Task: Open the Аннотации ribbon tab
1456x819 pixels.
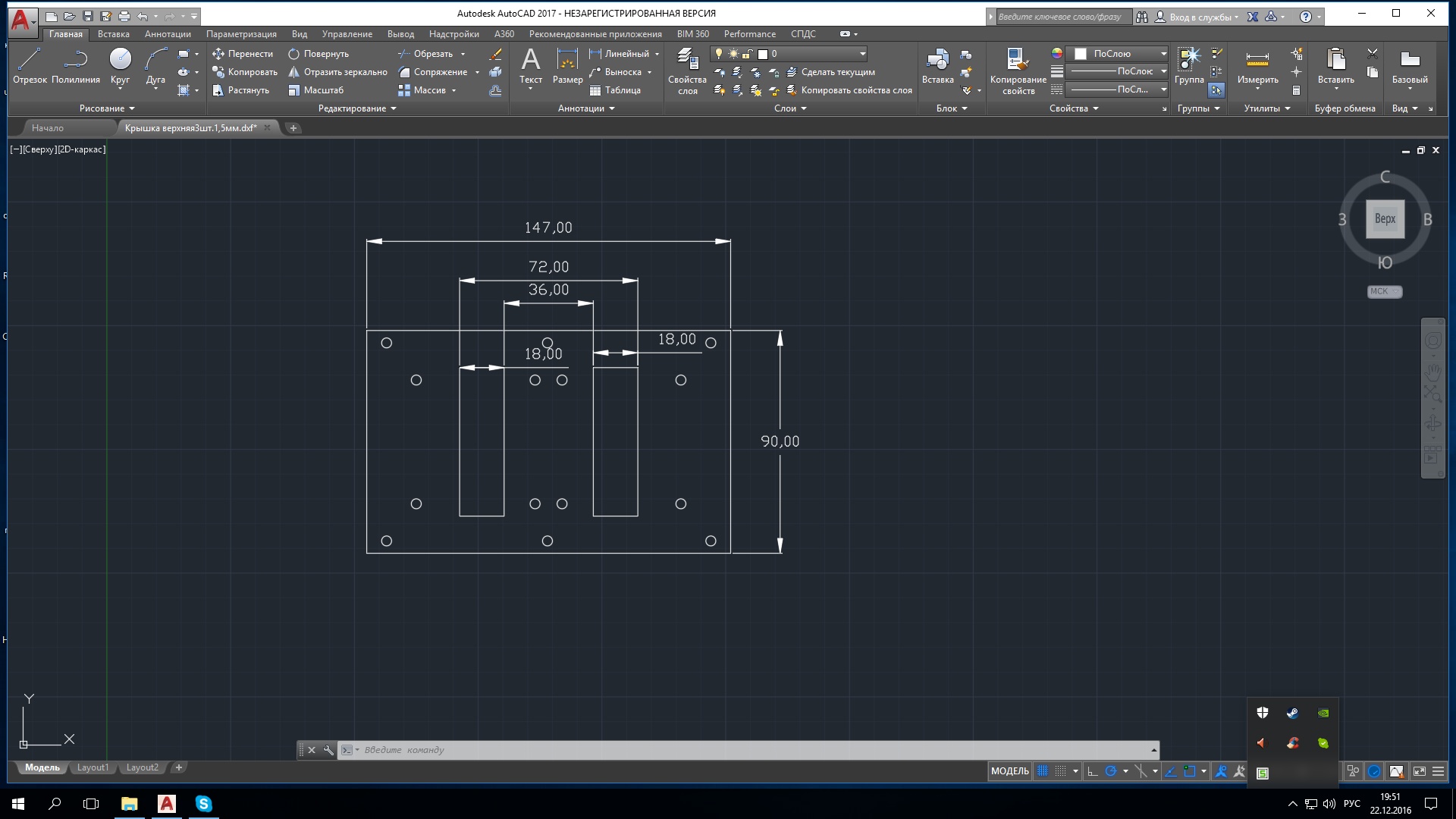Action: click(168, 34)
